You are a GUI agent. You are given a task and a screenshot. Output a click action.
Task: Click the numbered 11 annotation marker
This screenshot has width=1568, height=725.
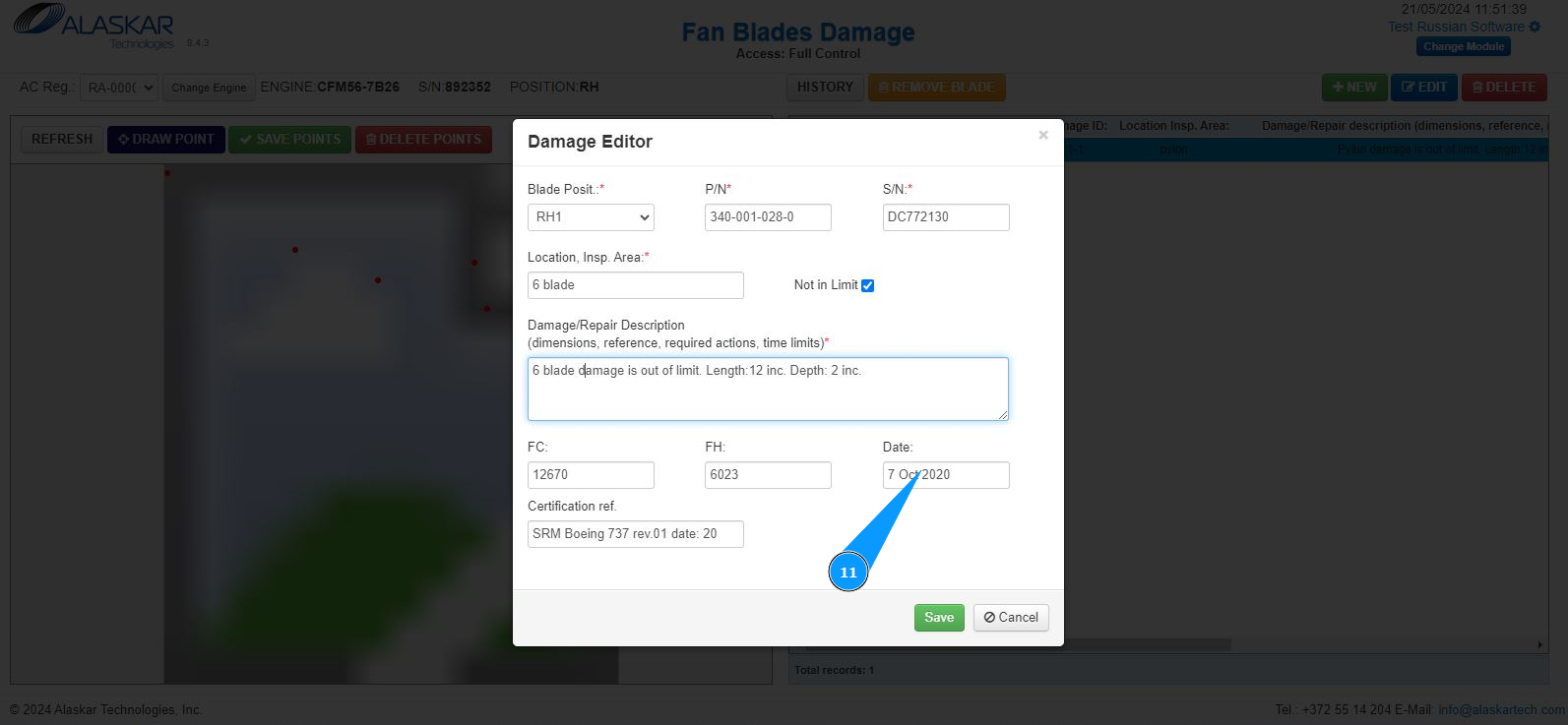pos(848,572)
